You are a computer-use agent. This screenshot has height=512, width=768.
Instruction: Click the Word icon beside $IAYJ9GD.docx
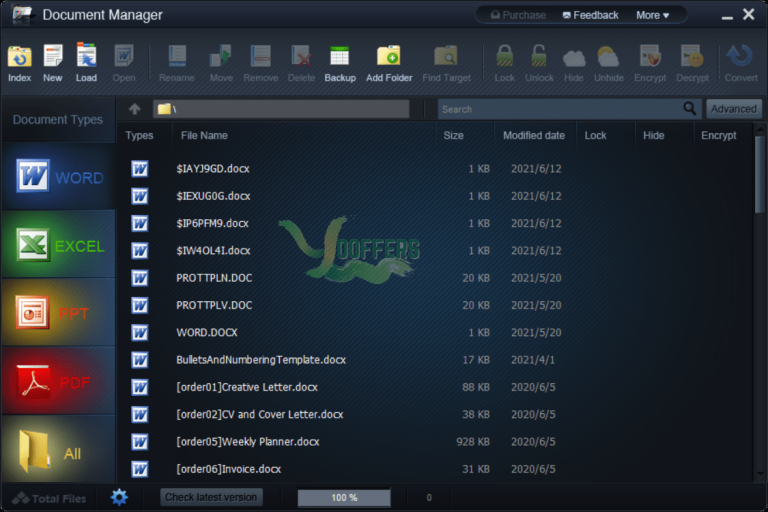coord(140,169)
